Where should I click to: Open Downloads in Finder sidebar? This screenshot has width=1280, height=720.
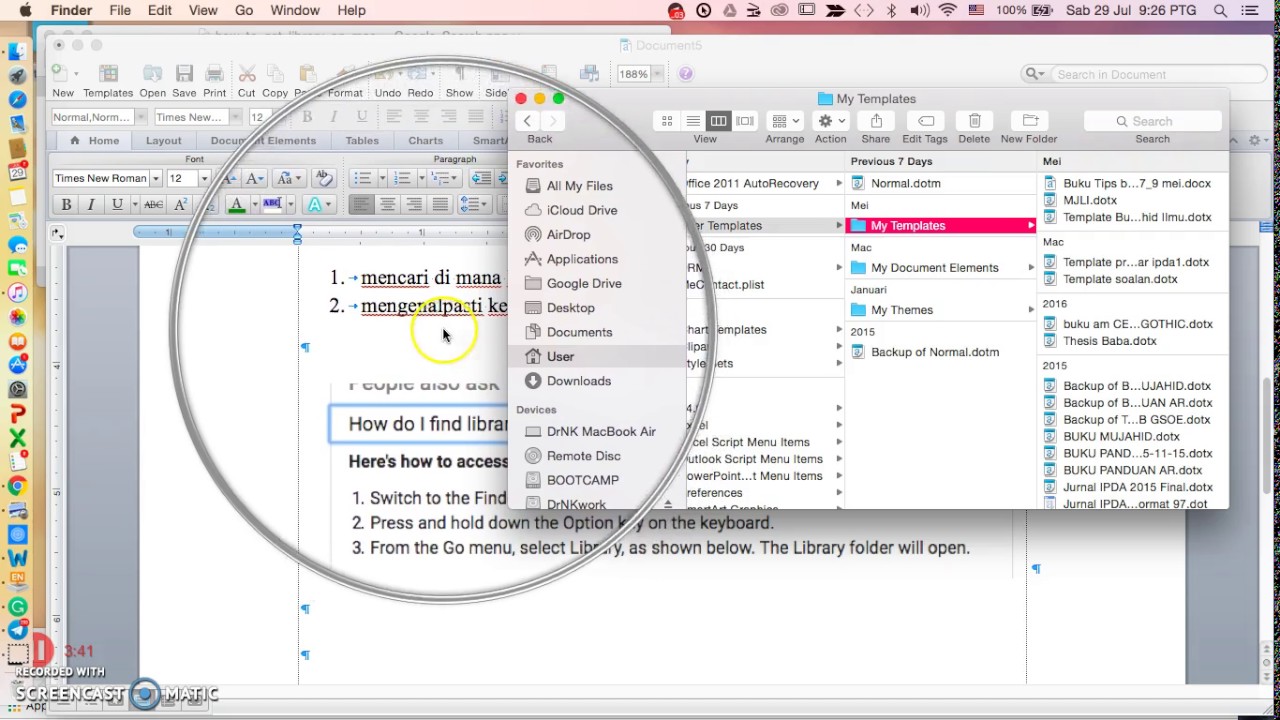tap(578, 381)
